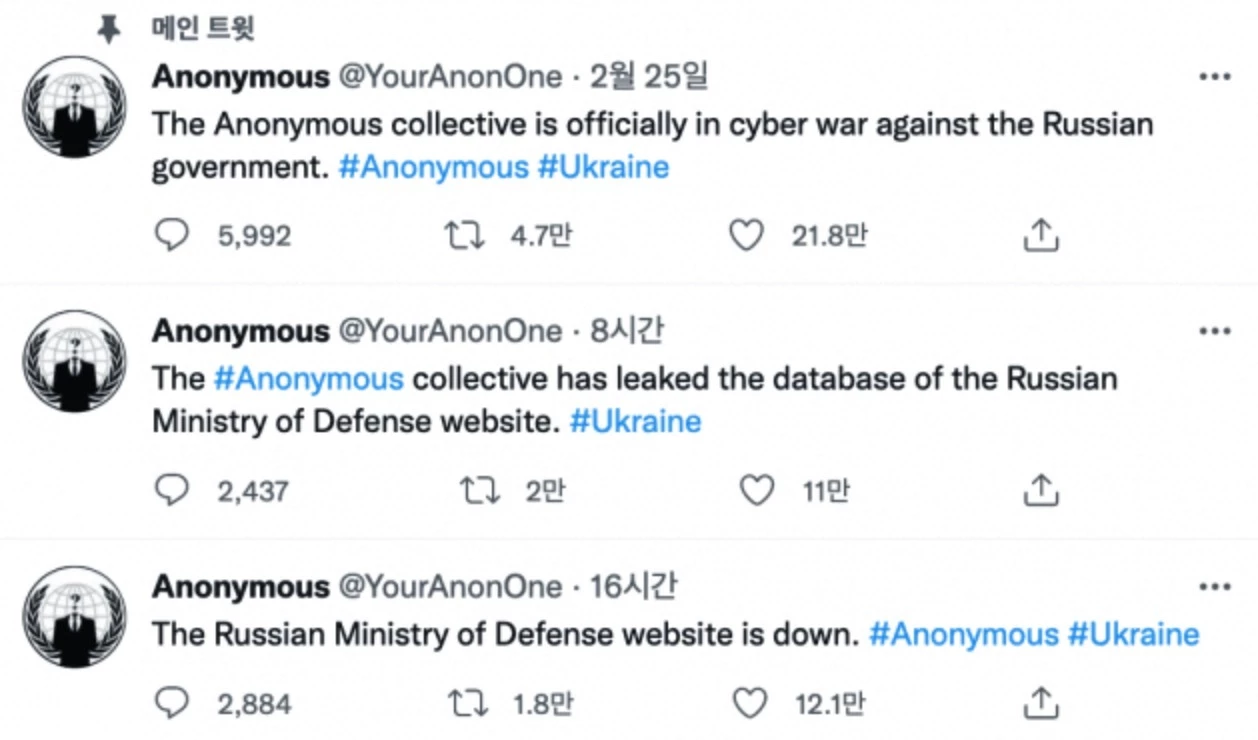Viewport: 1258px width, 740px height.
Task: Like the tweet with 12.1만 likes
Action: pyautogui.click(x=749, y=703)
